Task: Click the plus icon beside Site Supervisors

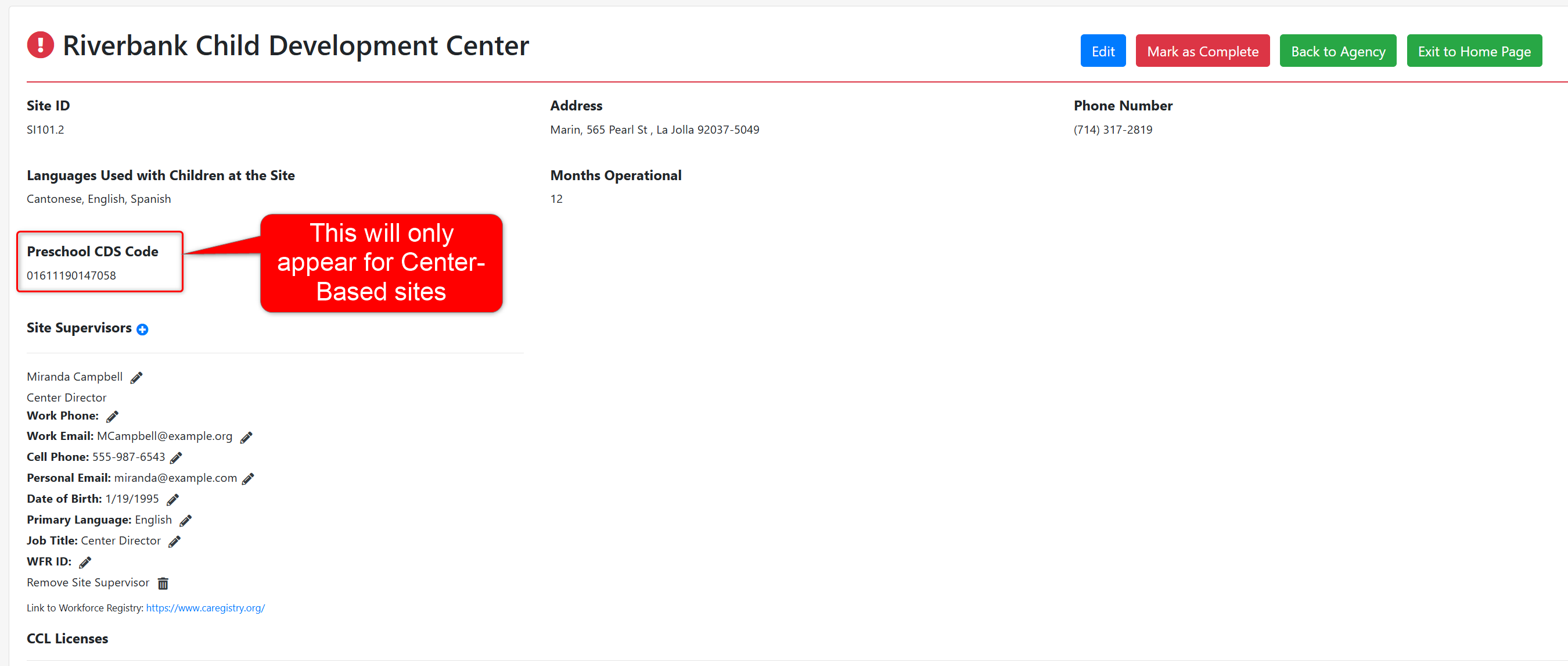Action: tap(142, 330)
